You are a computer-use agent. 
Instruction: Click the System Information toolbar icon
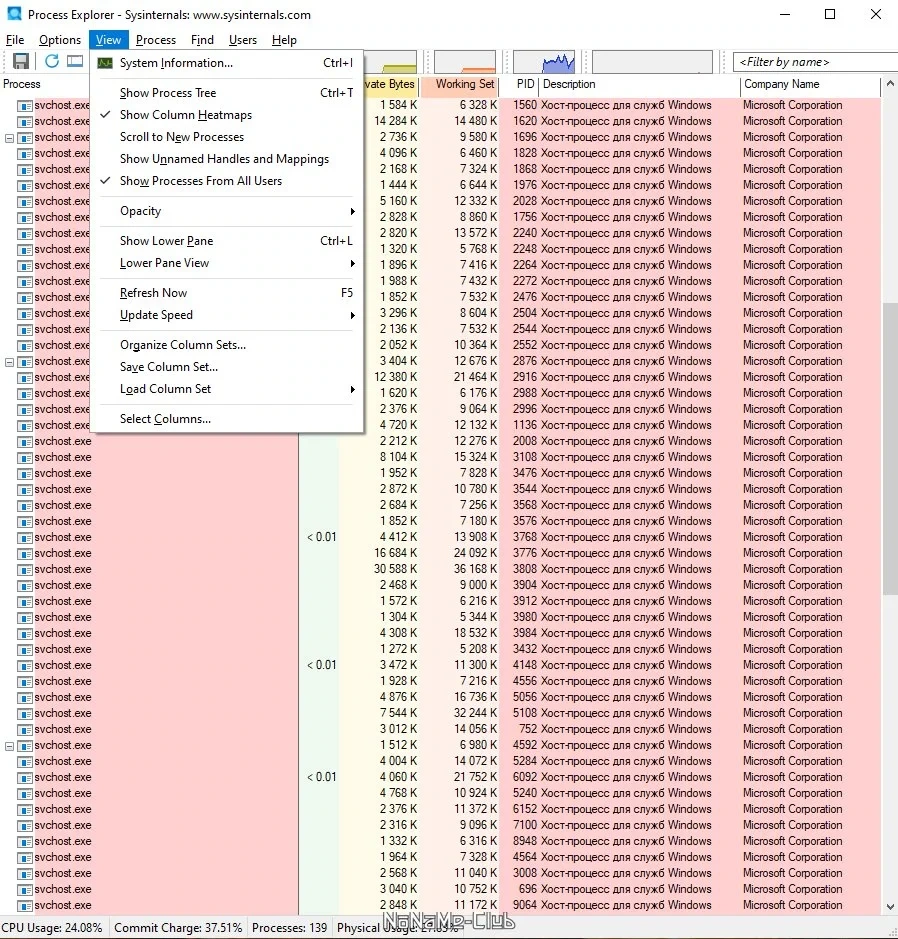tap(75, 61)
